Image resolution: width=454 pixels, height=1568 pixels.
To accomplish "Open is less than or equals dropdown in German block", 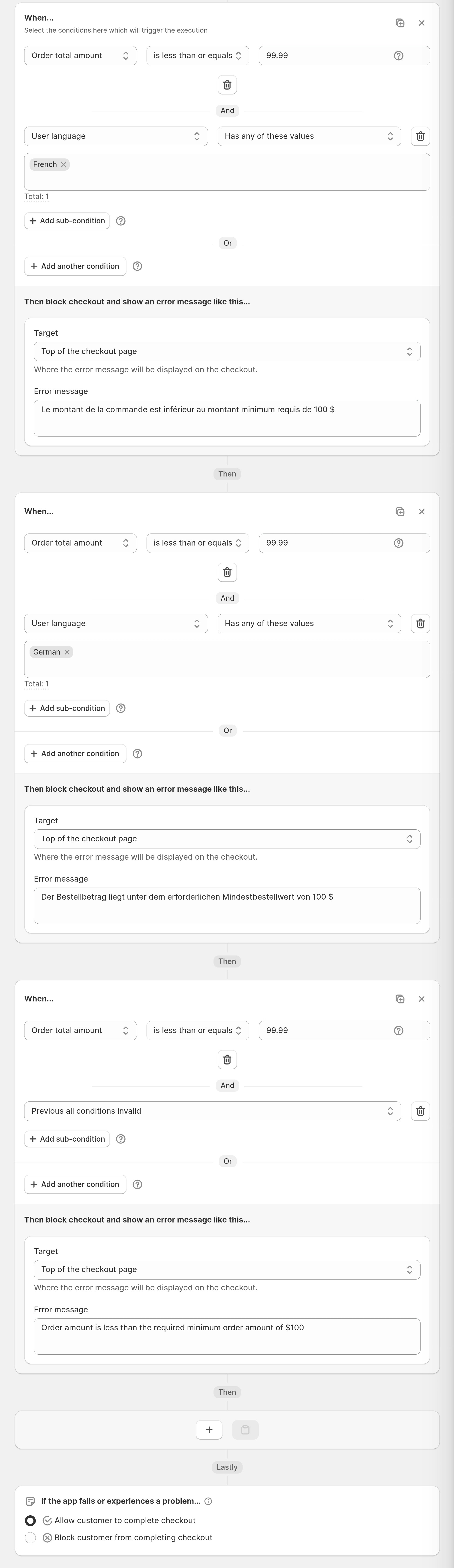I will click(198, 543).
